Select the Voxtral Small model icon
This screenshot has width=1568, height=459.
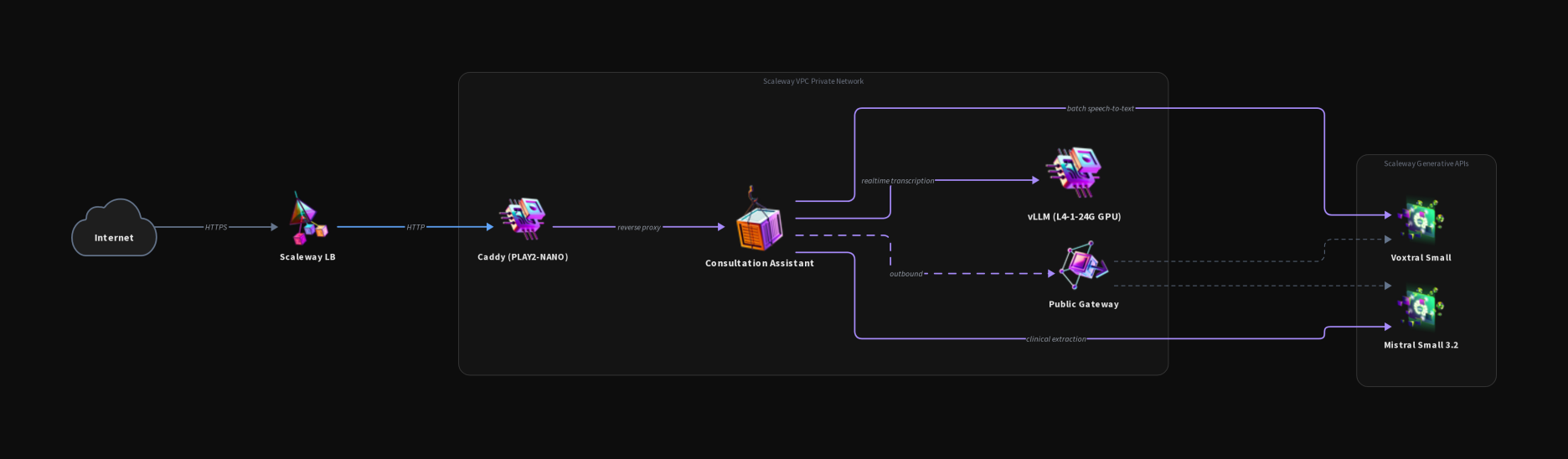pyautogui.click(x=1421, y=221)
